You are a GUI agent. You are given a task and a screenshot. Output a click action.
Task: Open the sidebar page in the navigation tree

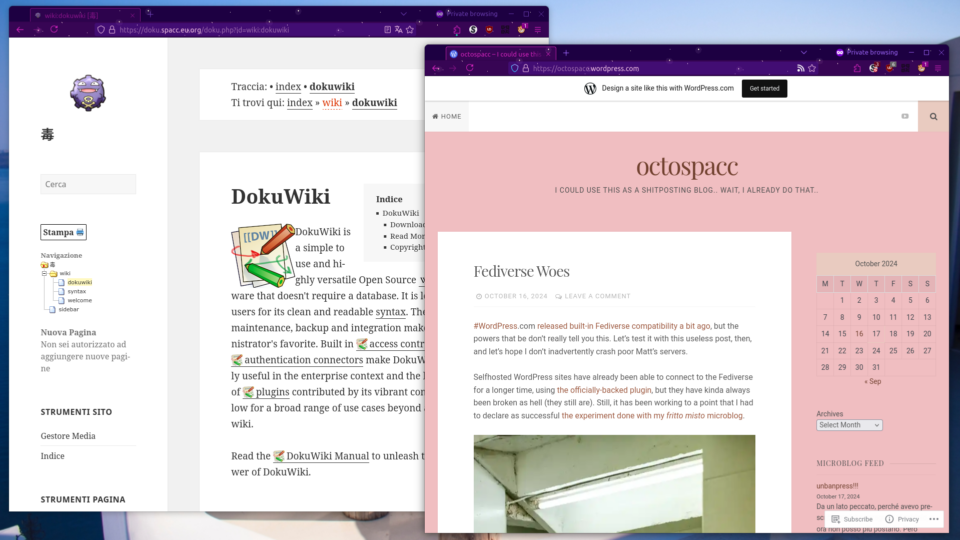tap(69, 310)
